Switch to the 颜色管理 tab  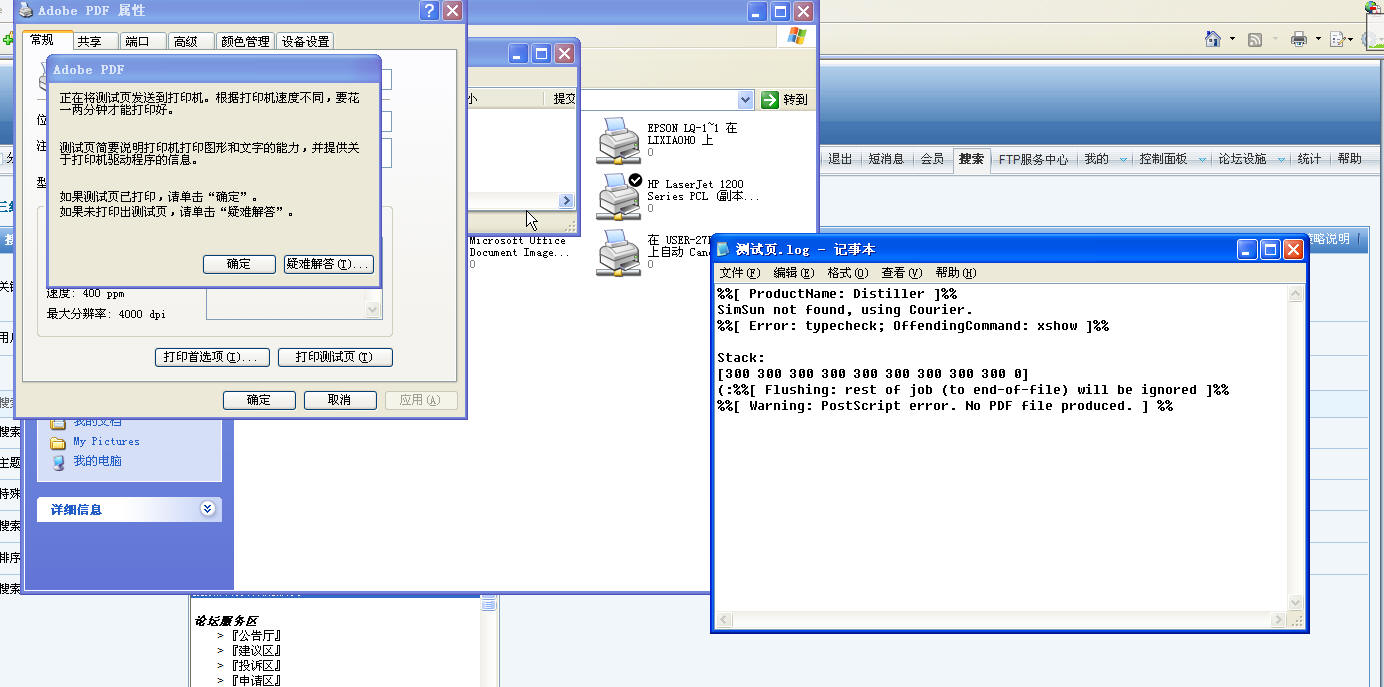click(245, 41)
